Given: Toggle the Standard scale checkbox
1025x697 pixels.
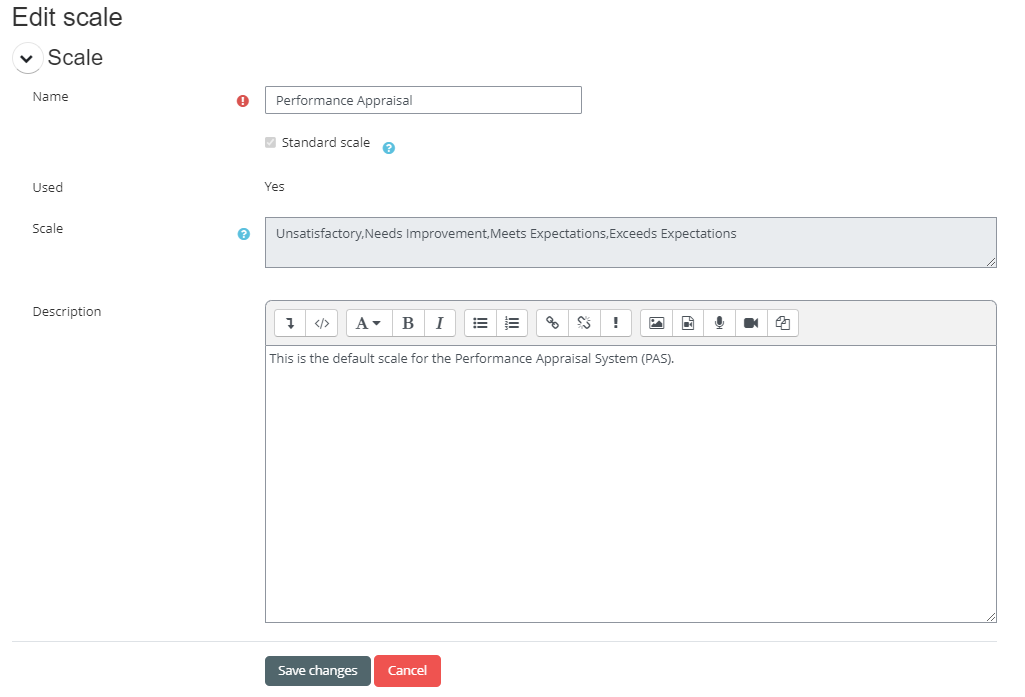Looking at the screenshot, I should pos(270,143).
